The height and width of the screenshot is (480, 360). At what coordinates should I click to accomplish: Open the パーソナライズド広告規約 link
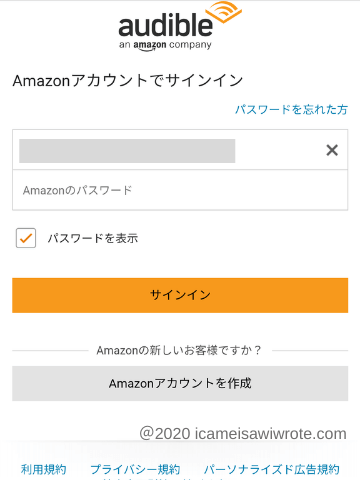tap(272, 469)
